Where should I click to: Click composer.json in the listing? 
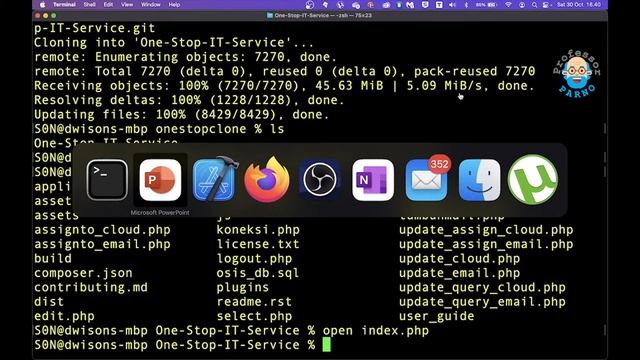[x=83, y=273]
